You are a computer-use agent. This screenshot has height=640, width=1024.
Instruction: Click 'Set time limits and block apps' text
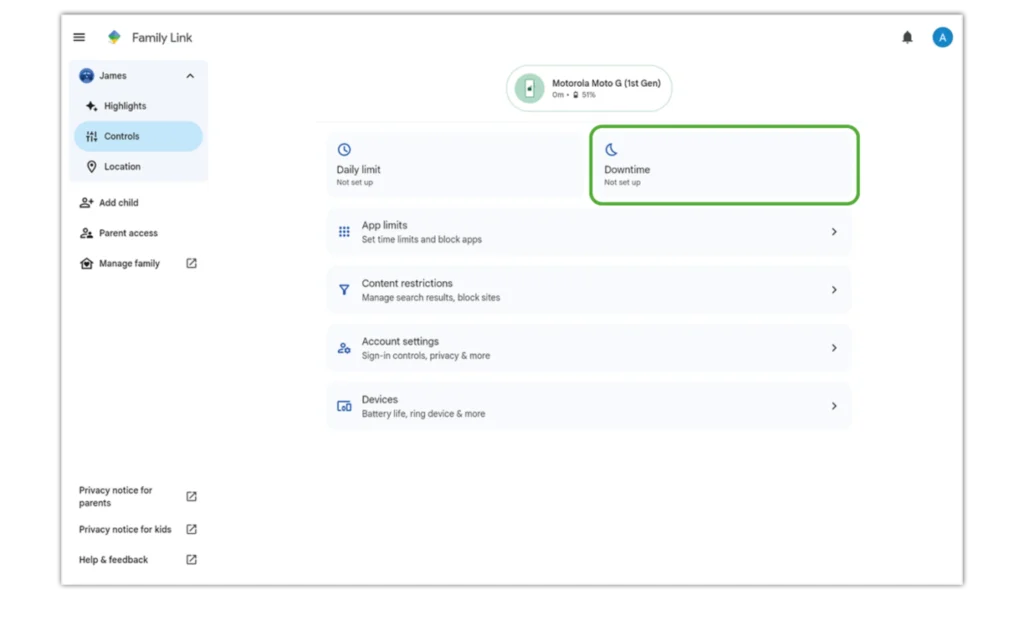[422, 240]
